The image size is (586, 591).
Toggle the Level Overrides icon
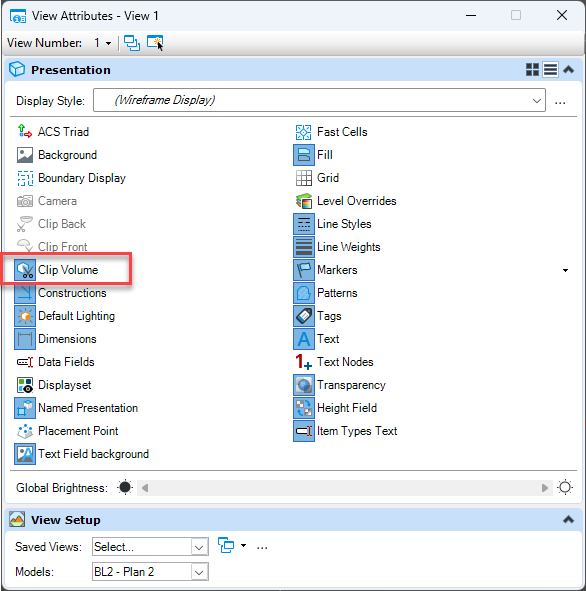point(304,201)
